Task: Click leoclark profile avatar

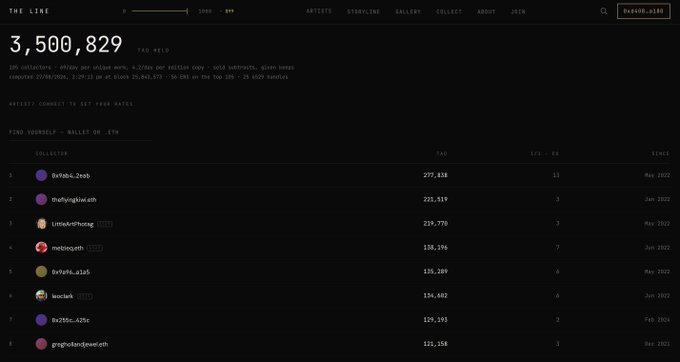Action: (41, 296)
